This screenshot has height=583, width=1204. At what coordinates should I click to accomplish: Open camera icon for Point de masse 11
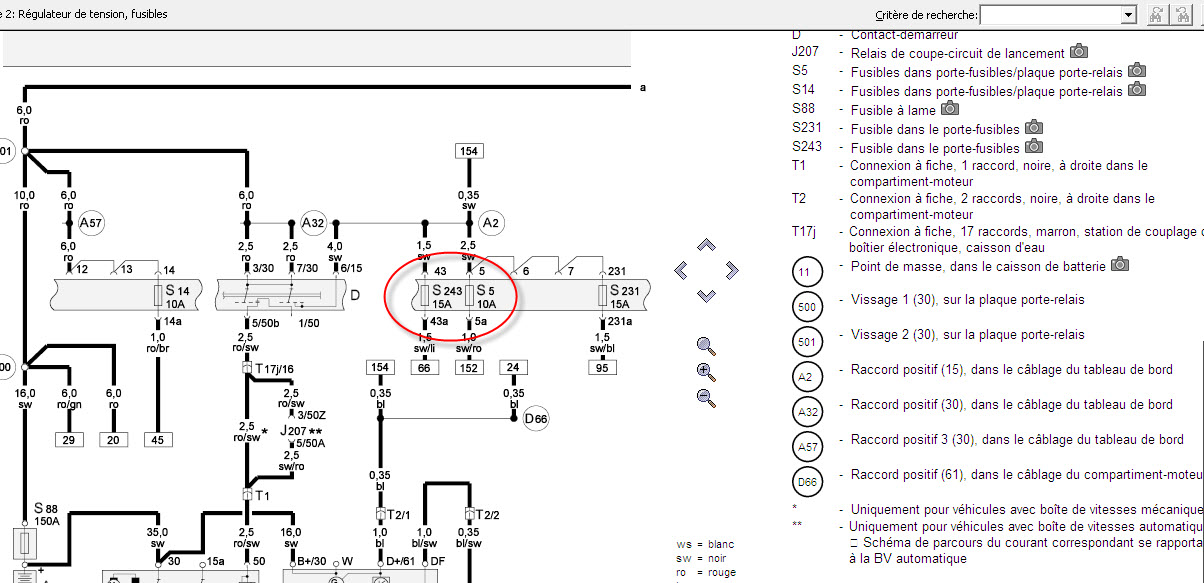[x=1121, y=264]
